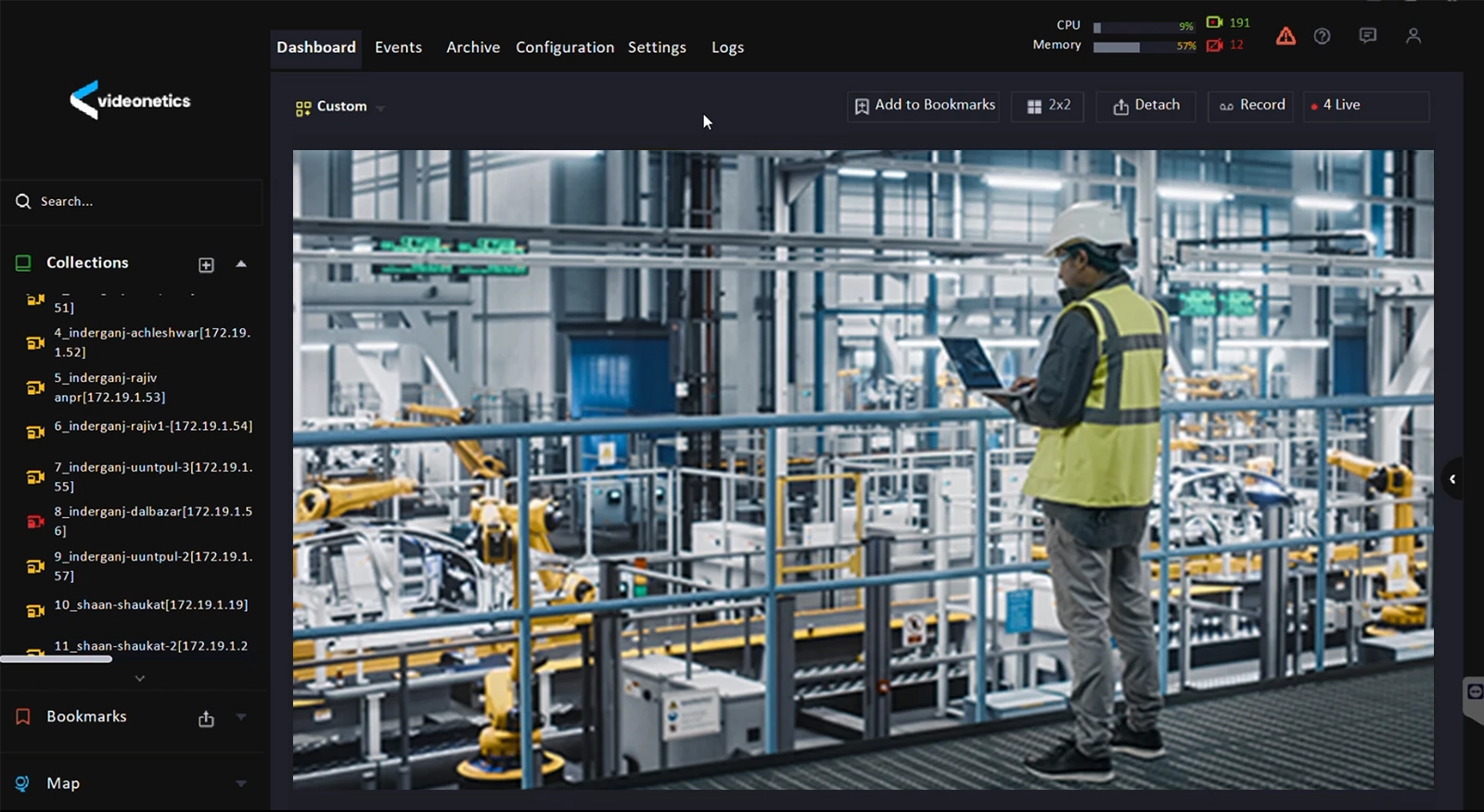Expand the Map section chevron

tap(241, 783)
